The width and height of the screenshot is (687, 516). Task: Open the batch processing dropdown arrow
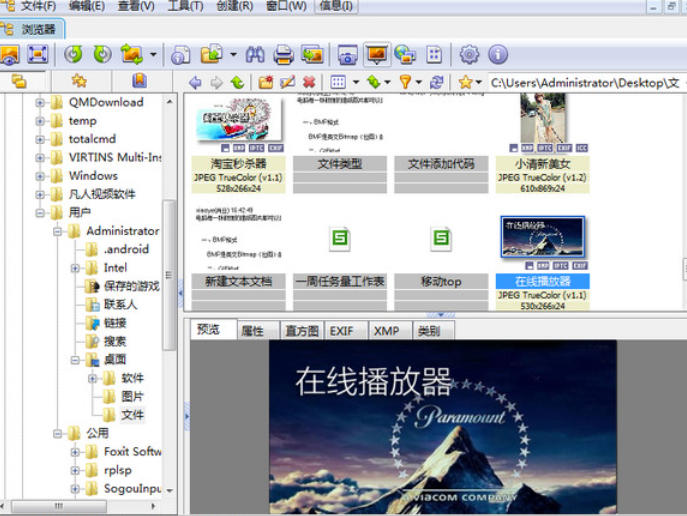tap(233, 55)
